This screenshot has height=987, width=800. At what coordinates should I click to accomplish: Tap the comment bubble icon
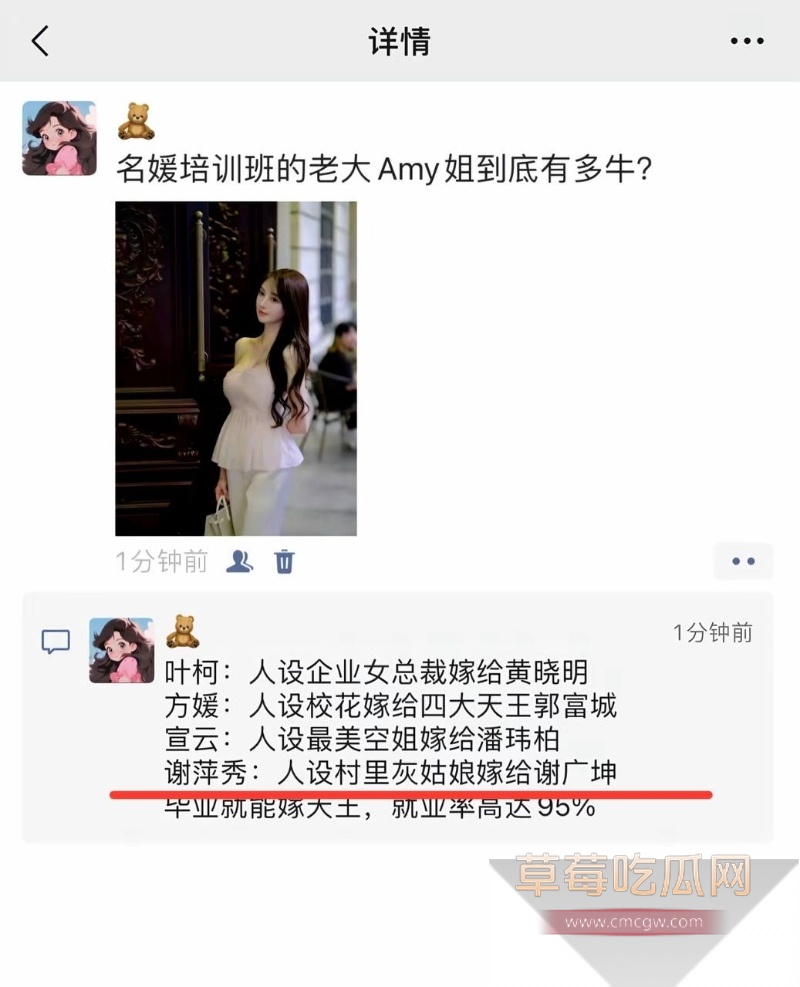click(x=55, y=641)
